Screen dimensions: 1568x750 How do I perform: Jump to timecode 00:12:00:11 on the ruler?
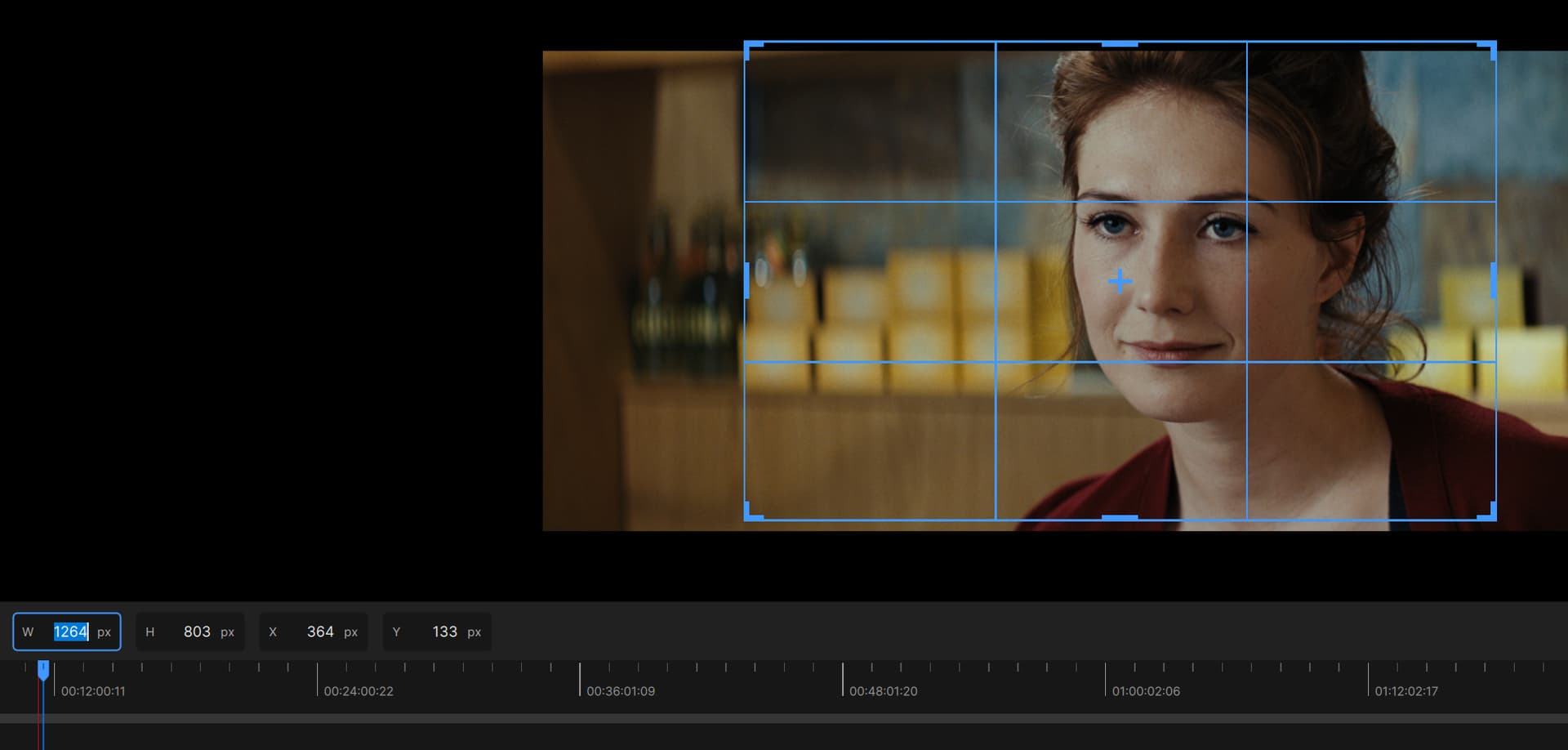[93, 691]
